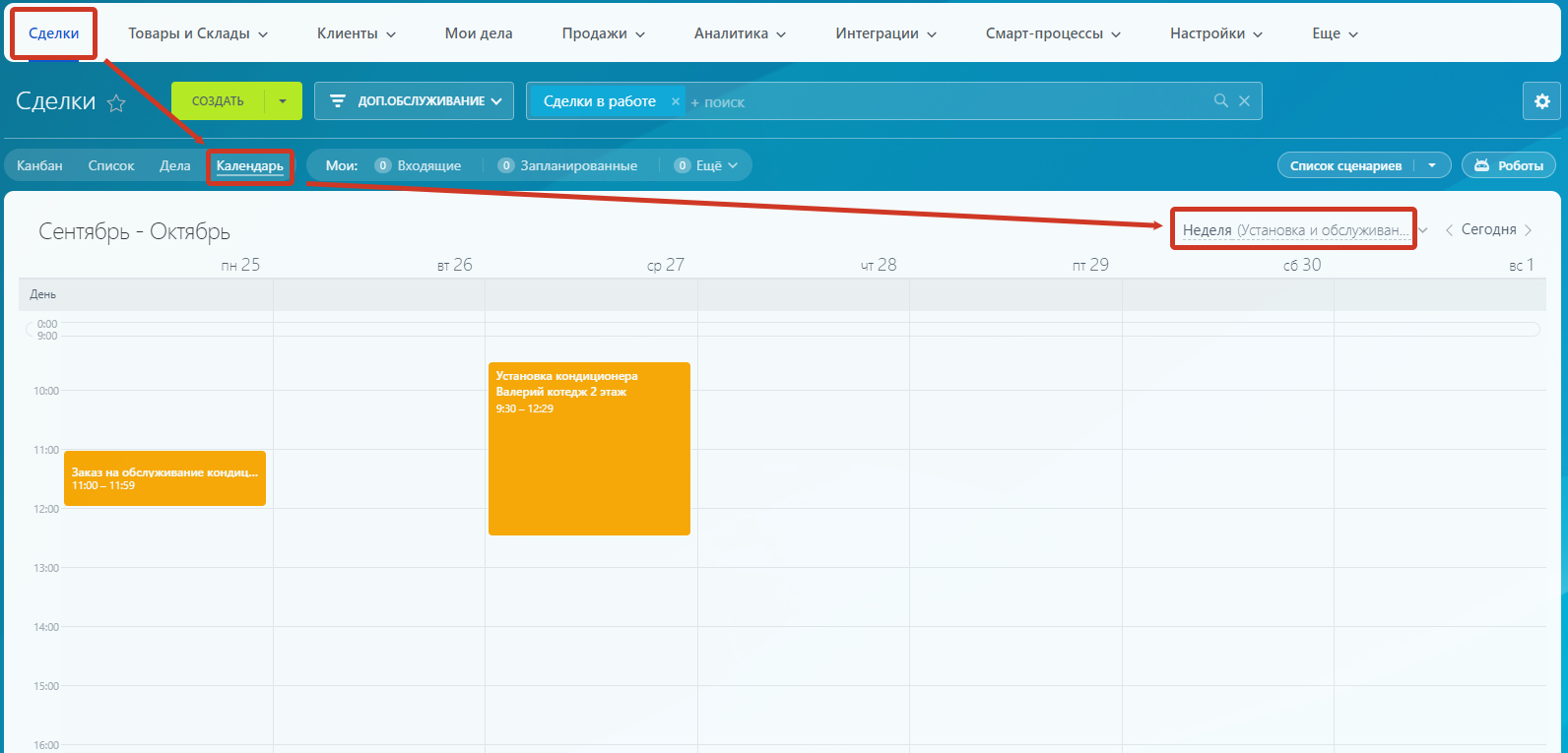Screen dimensions: 1568x753
Task: Expand the Еще top menu
Action: point(1336,33)
